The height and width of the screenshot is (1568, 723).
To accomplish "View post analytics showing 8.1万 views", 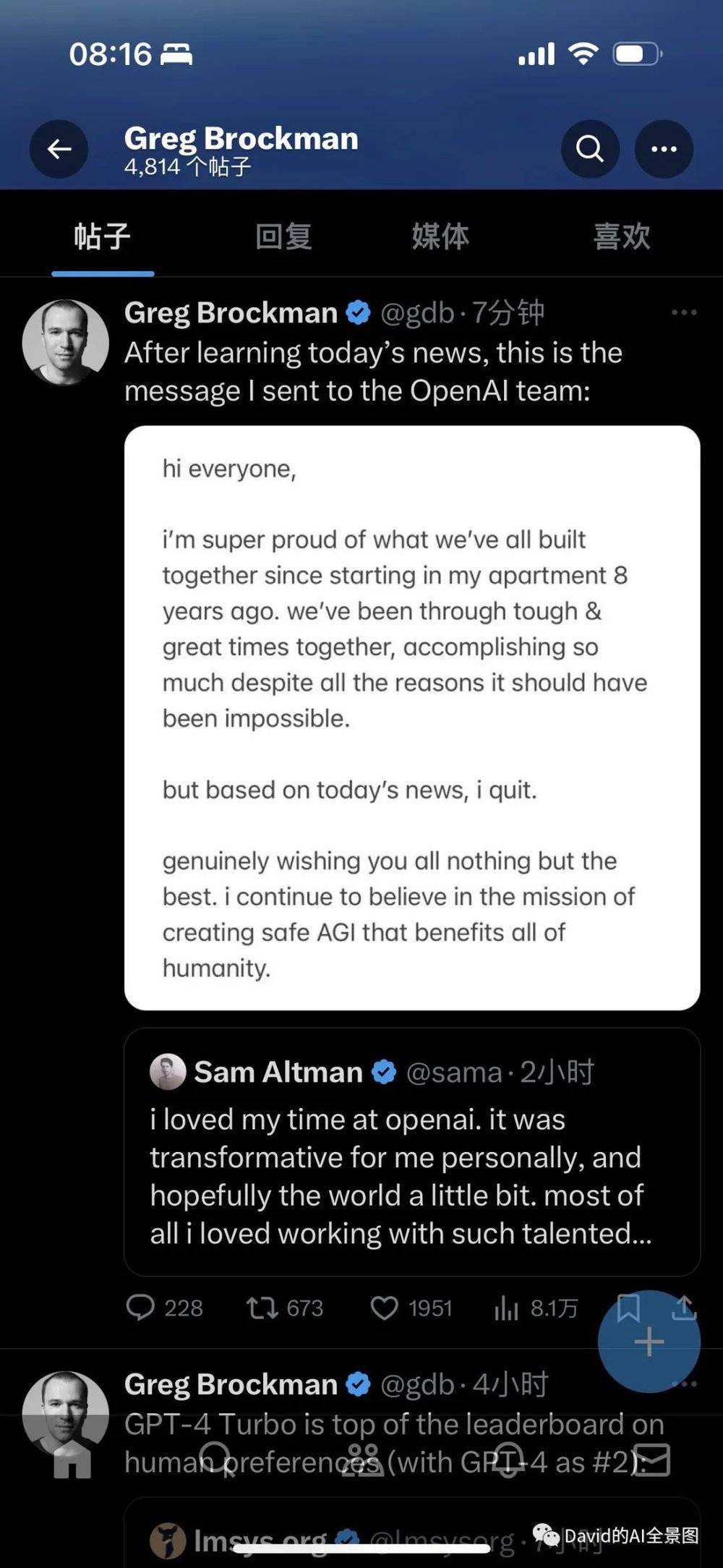I will click(507, 1308).
